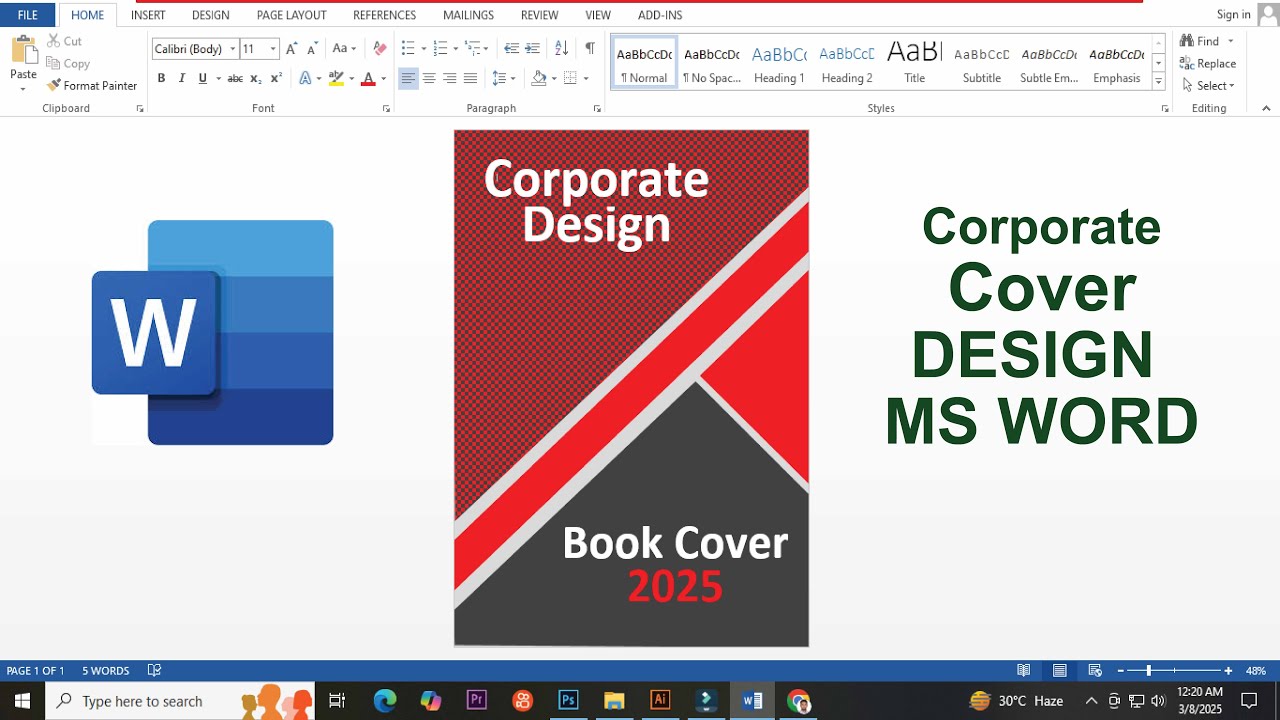Click the zoom in plus button
This screenshot has width=1280, height=720.
pos(1227,671)
